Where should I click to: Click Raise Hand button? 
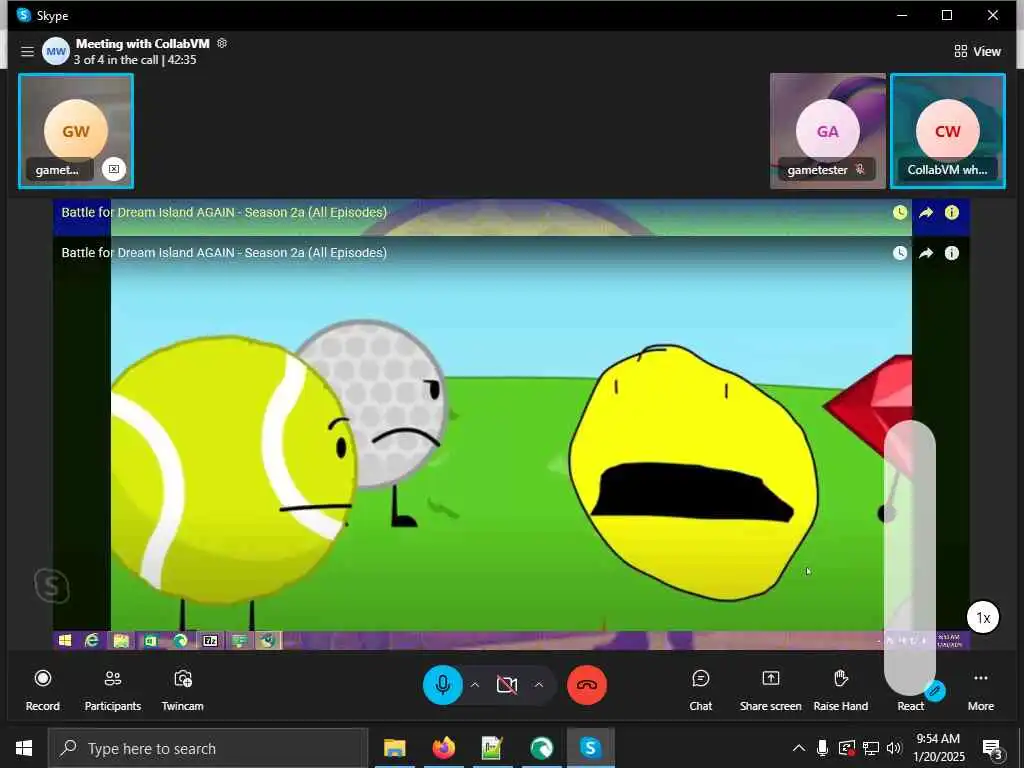(840, 689)
